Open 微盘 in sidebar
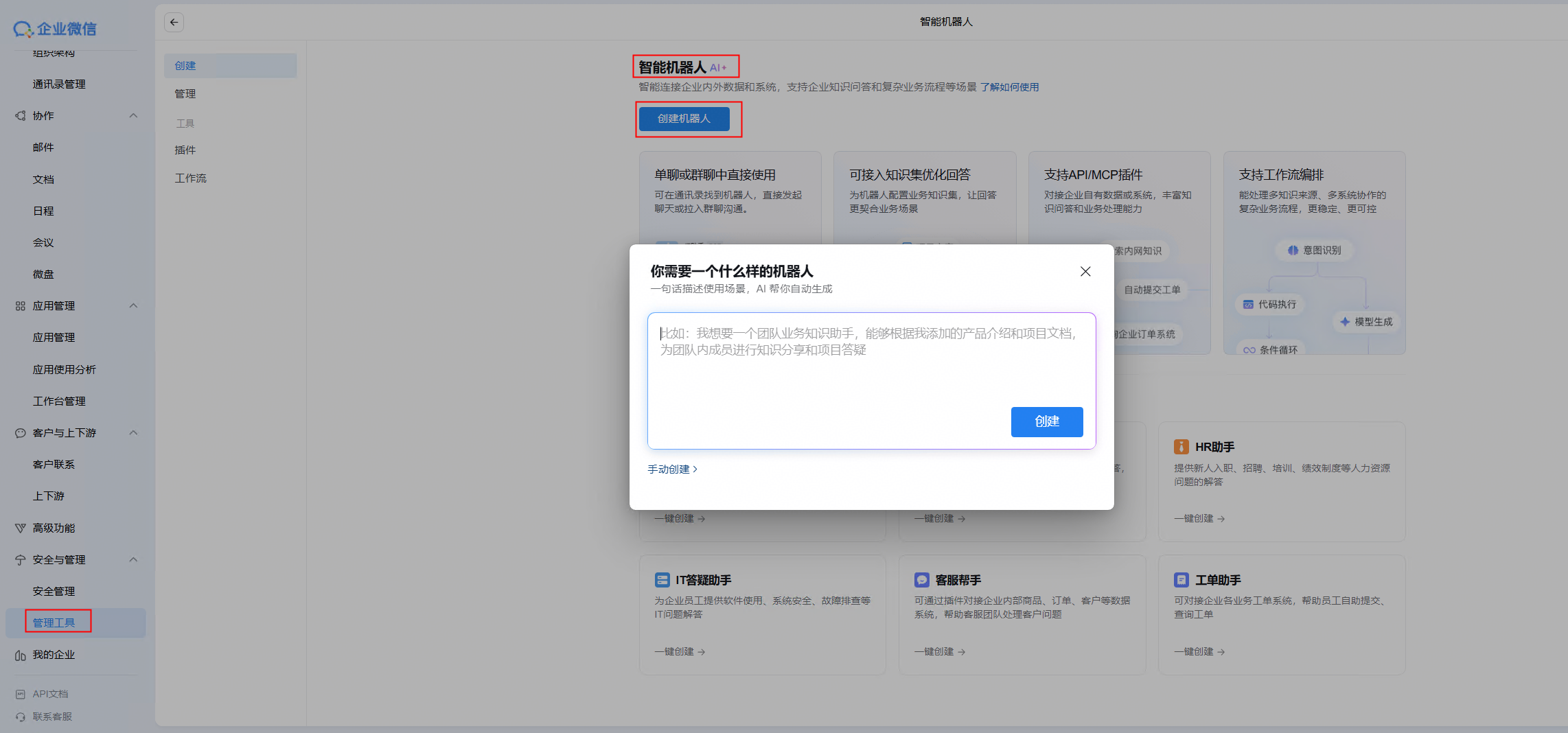Viewport: 1568px width, 733px height. point(43,275)
